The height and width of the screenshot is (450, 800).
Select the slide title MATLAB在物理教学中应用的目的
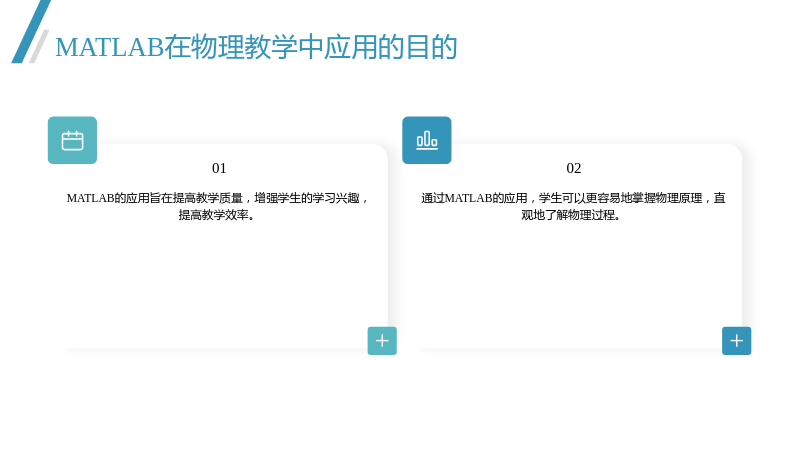(256, 47)
